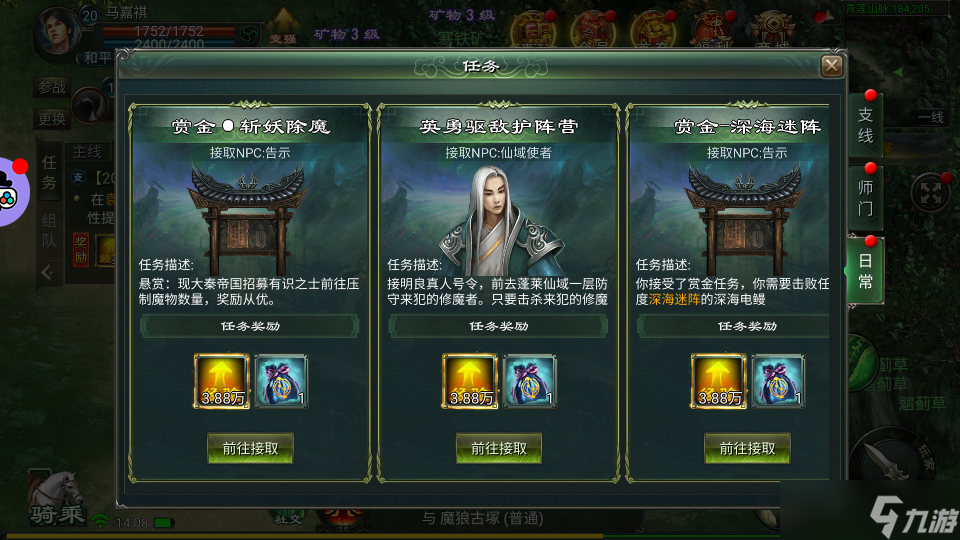This screenshot has width=960, height=540.
Task: Collapse the left panel with arrow
Action: [48, 272]
